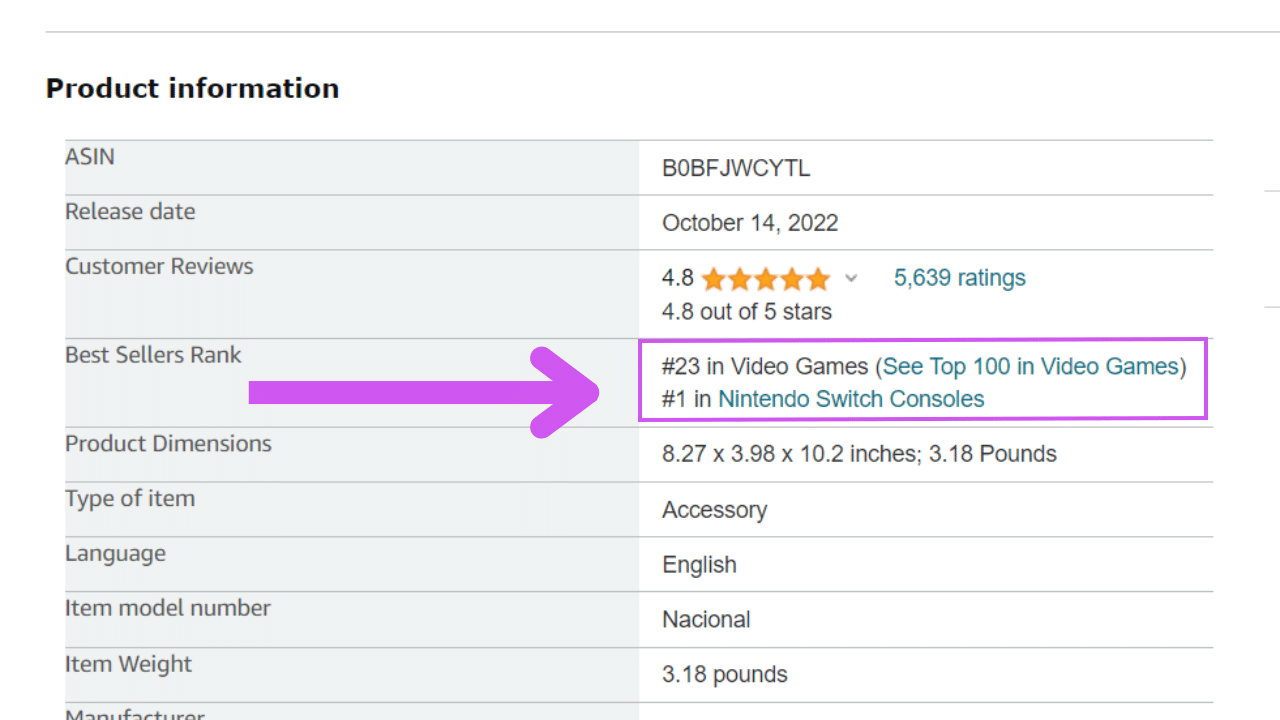Open the Nintendo Switch Consoles category link
The width and height of the screenshot is (1280, 720).
(851, 399)
